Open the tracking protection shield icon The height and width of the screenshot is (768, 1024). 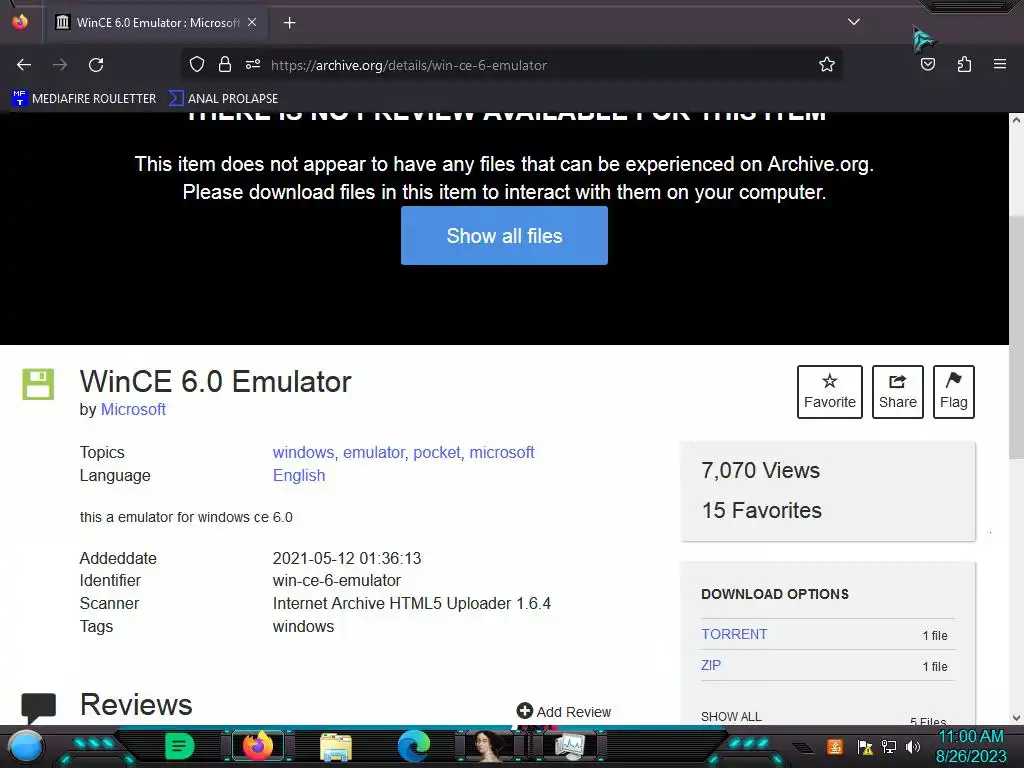(197, 65)
